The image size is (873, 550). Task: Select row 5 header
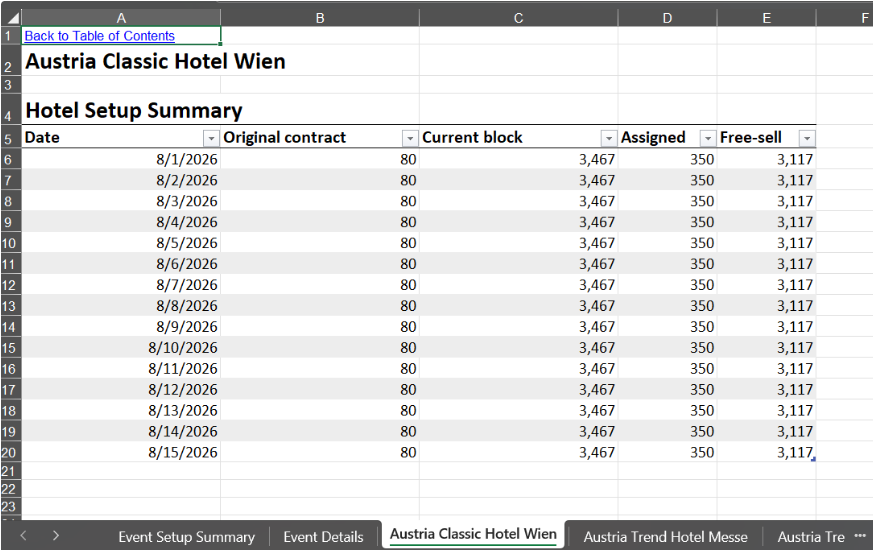(x=11, y=138)
